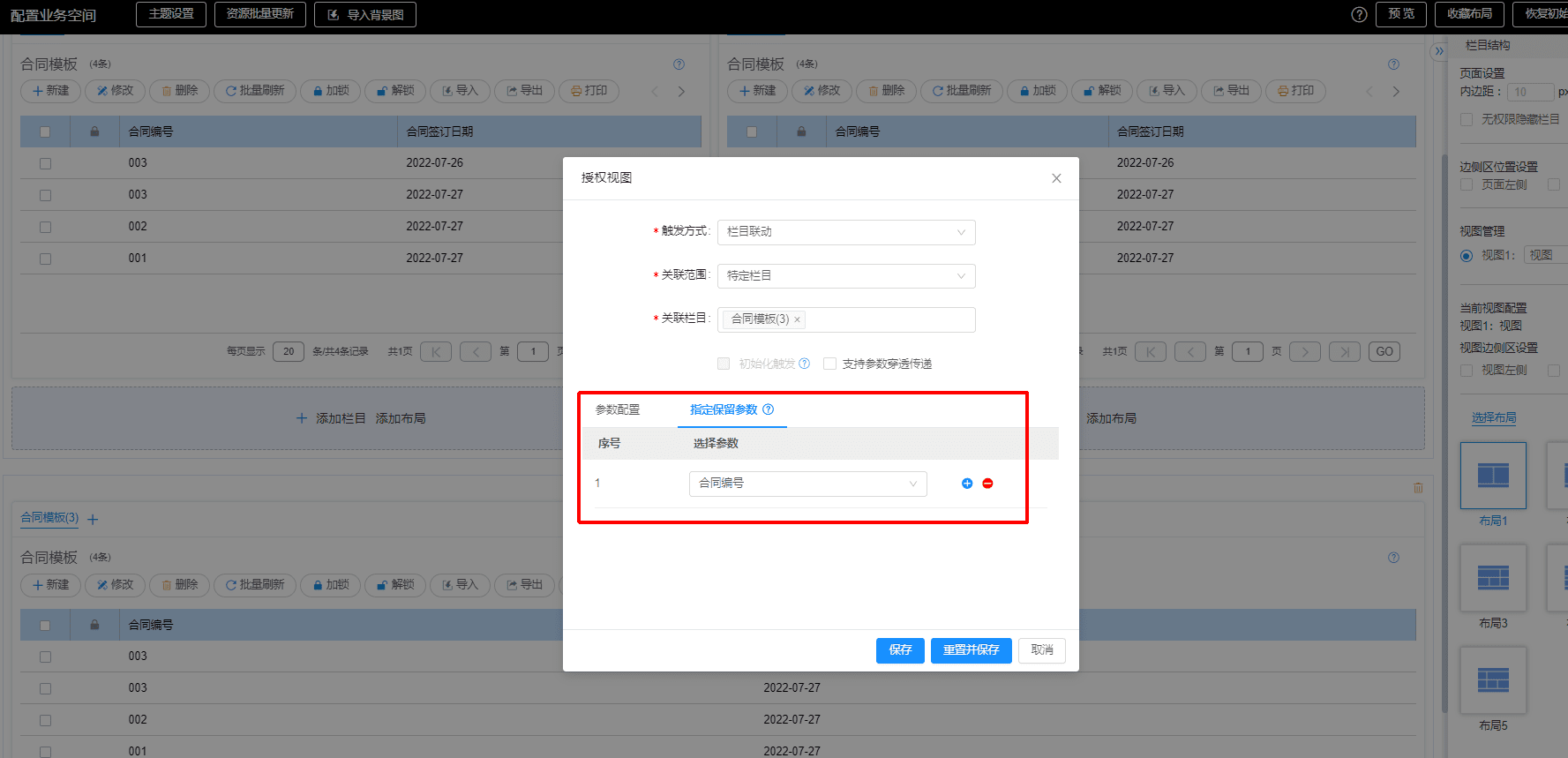
Task: Click the 资源批量更新 button
Action: point(260,14)
